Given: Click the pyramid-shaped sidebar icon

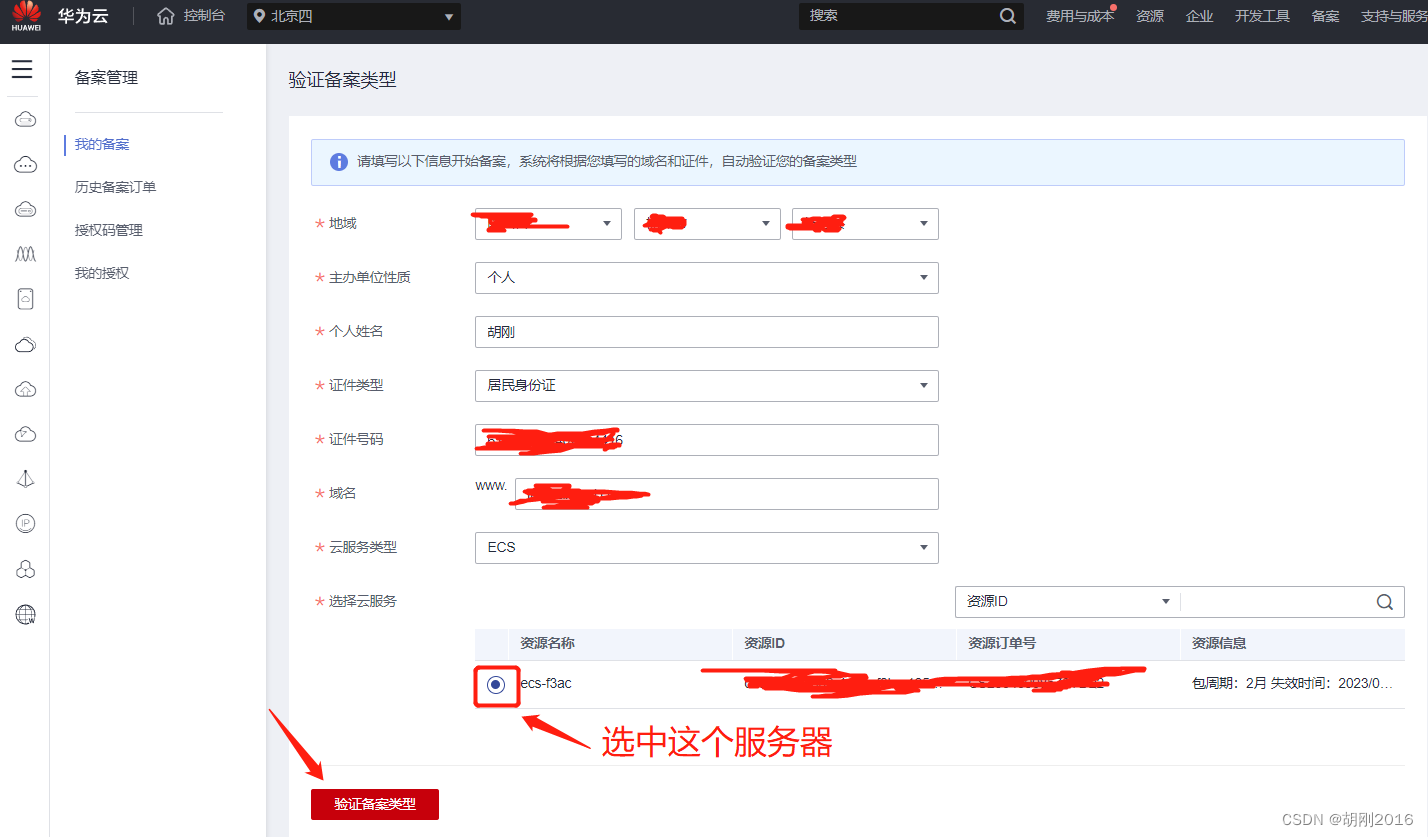Looking at the screenshot, I should tap(26, 479).
